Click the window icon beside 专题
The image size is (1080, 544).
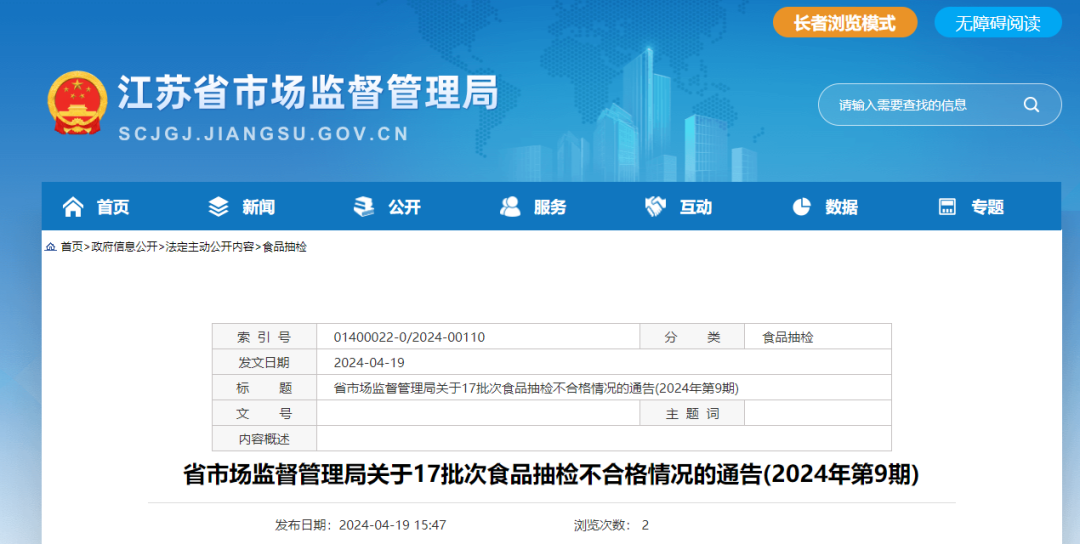click(947, 207)
